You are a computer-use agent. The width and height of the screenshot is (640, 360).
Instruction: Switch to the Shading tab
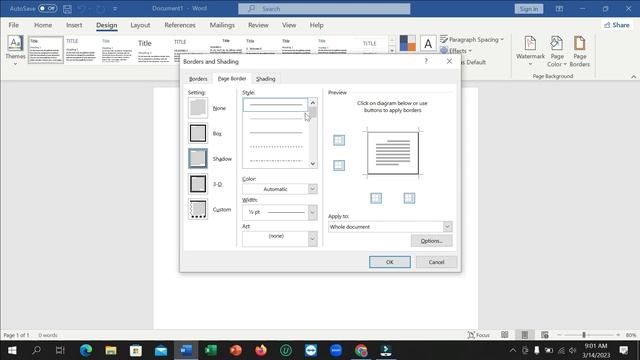point(266,79)
